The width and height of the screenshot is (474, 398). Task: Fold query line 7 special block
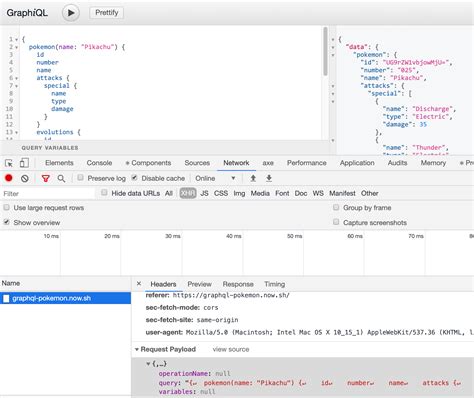16,86
